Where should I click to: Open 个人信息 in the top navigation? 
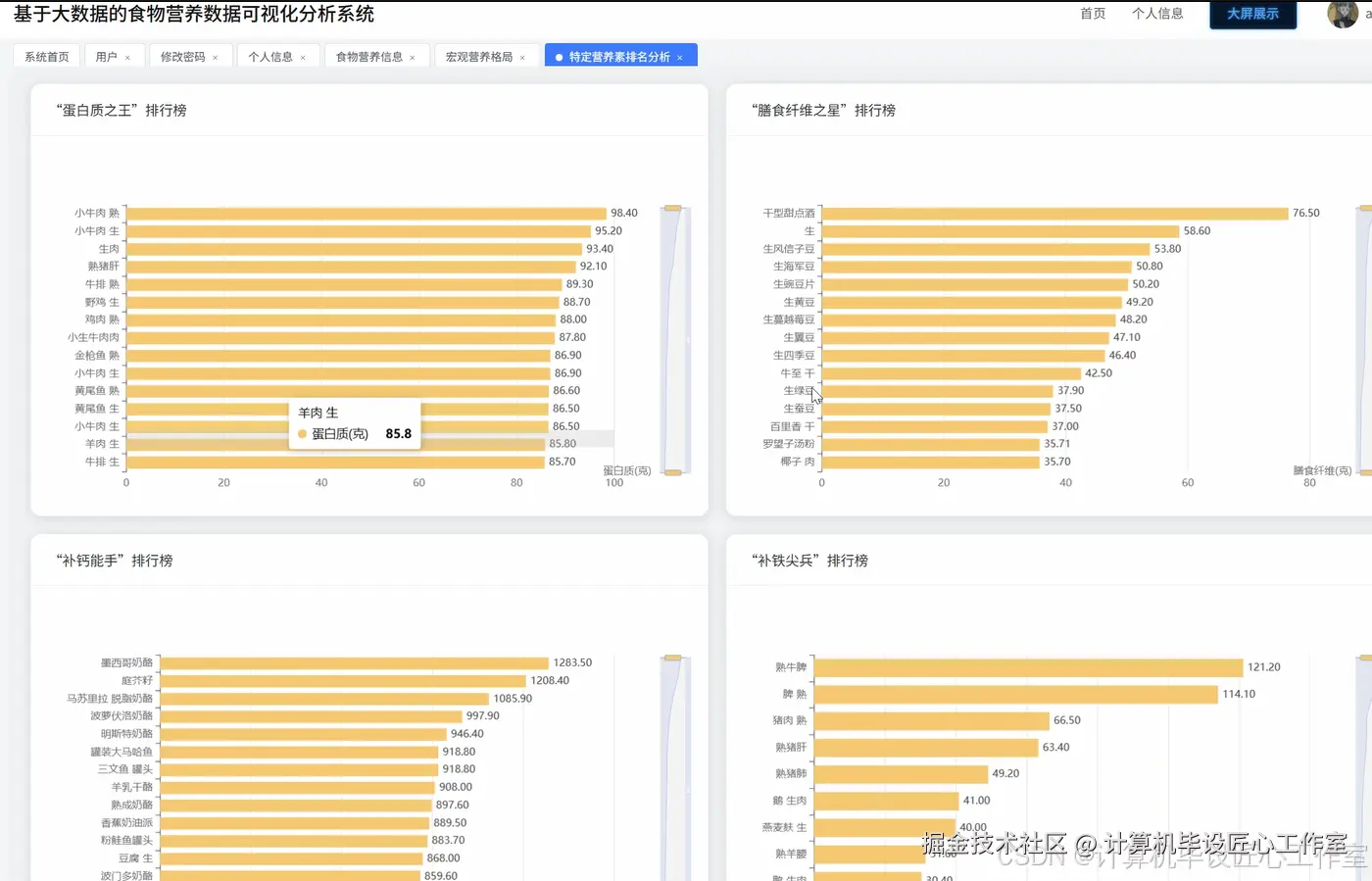pos(1157,14)
